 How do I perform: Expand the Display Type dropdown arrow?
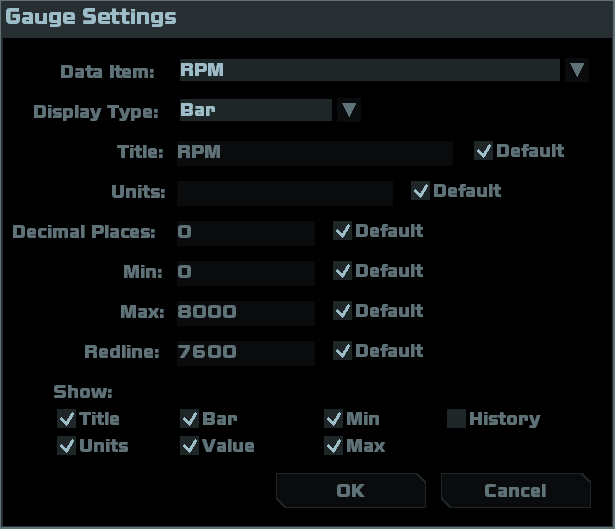pos(349,110)
